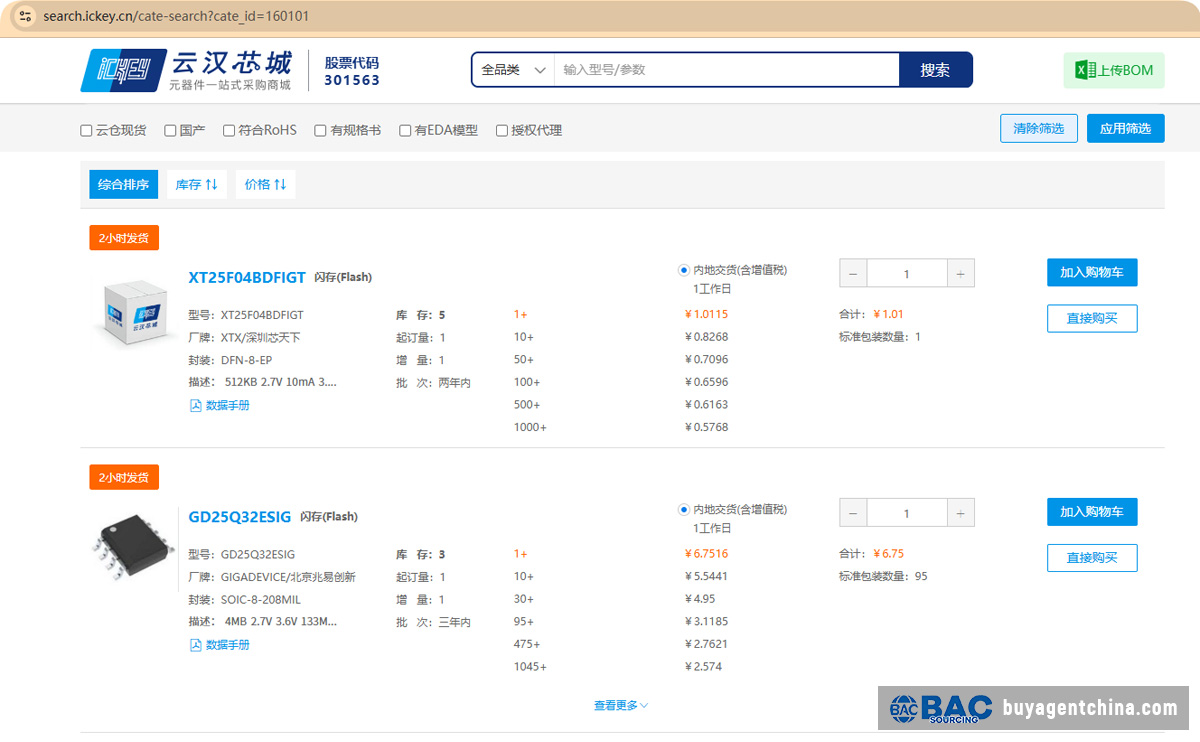The image size is (1200, 742).
Task: Click manufacturer GIGADEVICE/北京兆易创新 text
Action: point(288,577)
